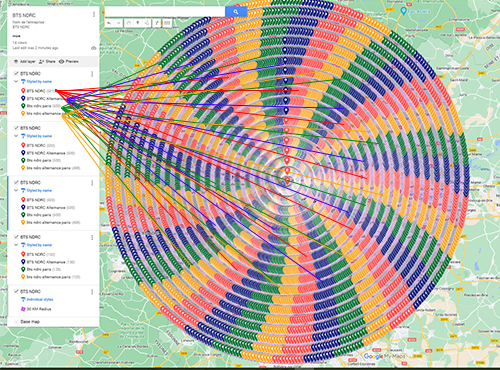Click the Parc Astérix marker on the map
500x370 pixels.
click(x=404, y=11)
